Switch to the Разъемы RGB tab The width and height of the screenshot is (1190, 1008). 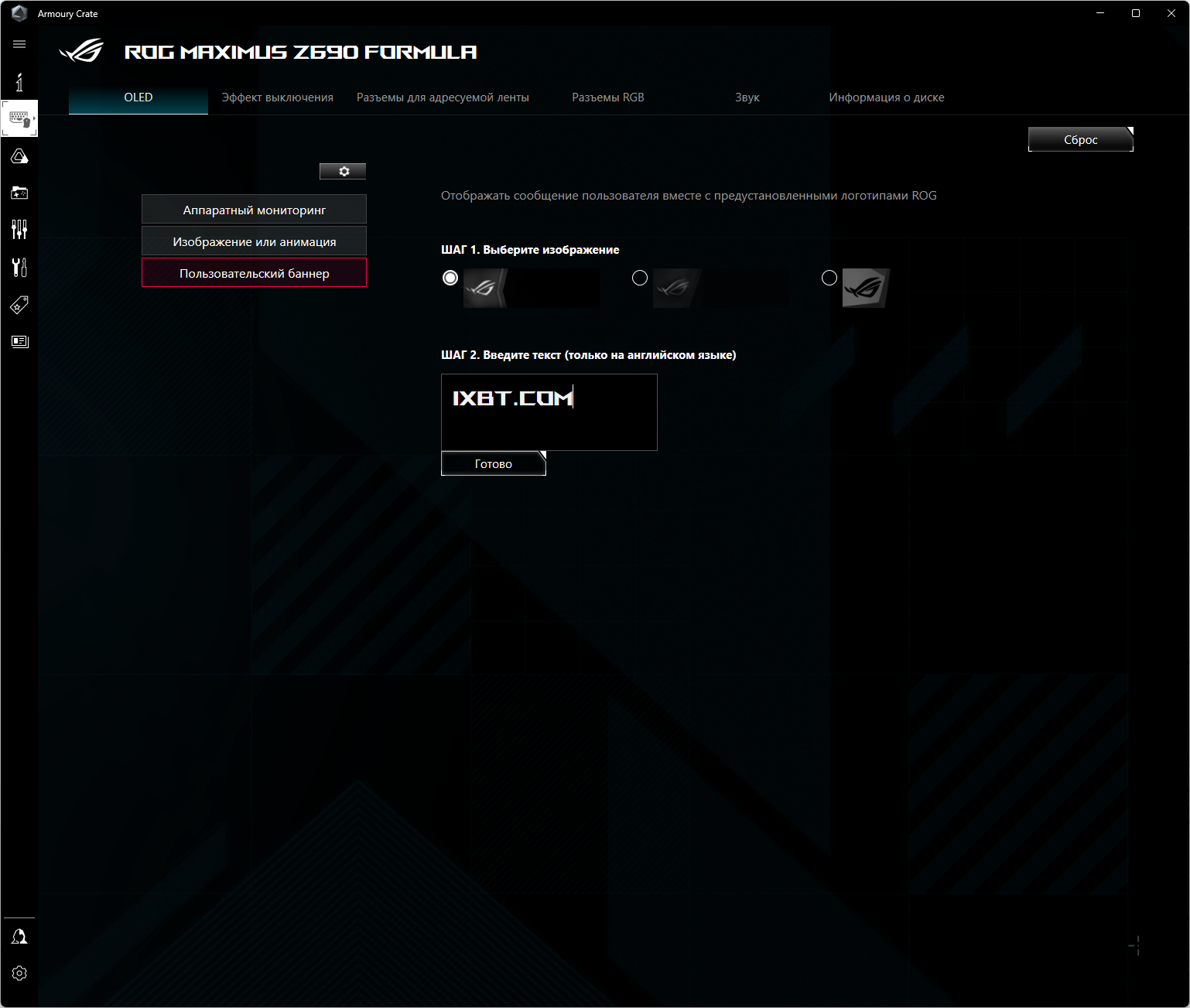coord(608,97)
